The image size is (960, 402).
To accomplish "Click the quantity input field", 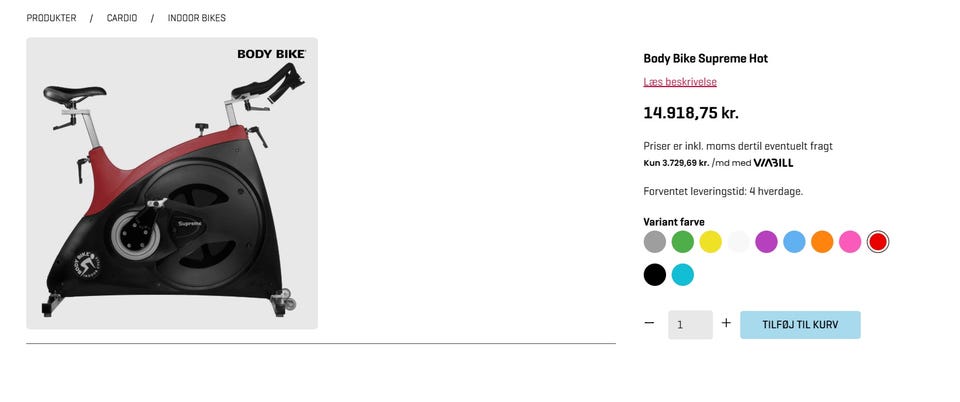I will coord(691,325).
